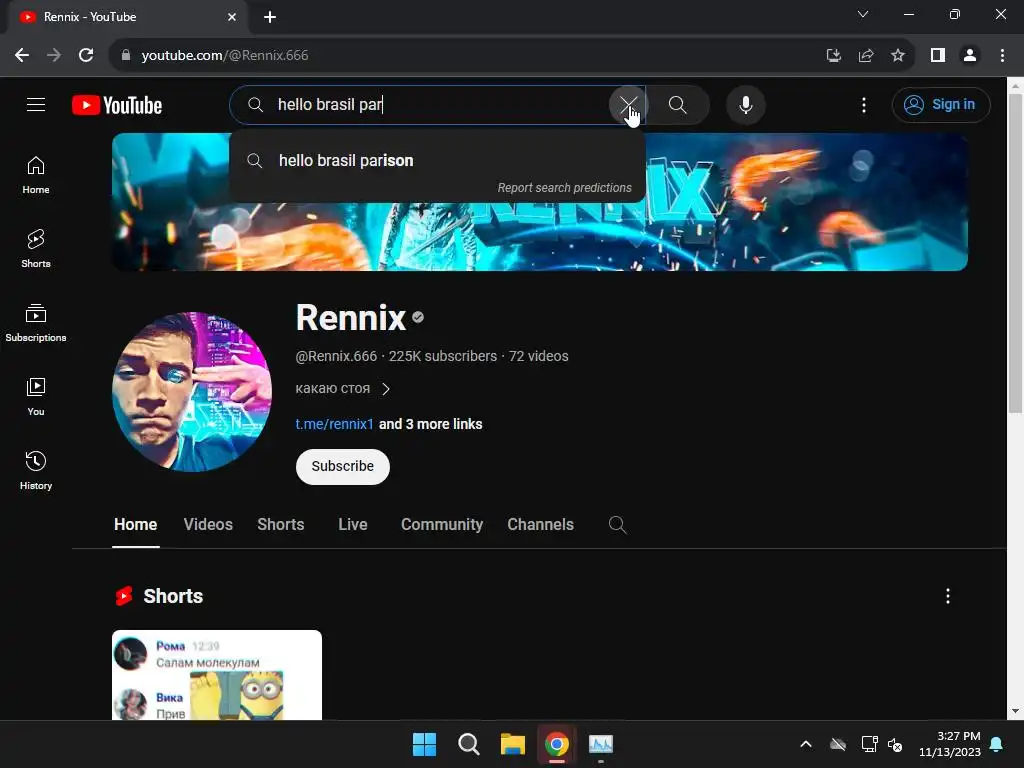Open the notification bell in taskbar
Image resolution: width=1024 pixels, height=768 pixels.
tap(997, 744)
